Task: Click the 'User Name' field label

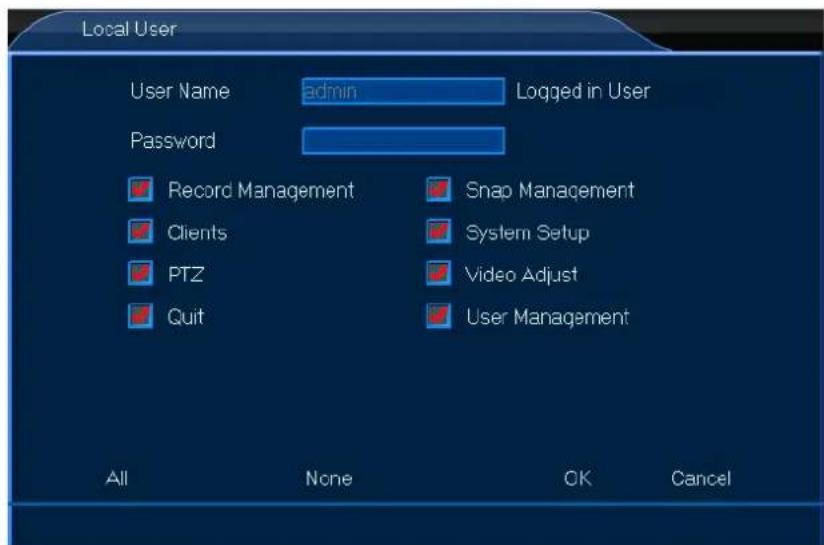Action: (179, 92)
